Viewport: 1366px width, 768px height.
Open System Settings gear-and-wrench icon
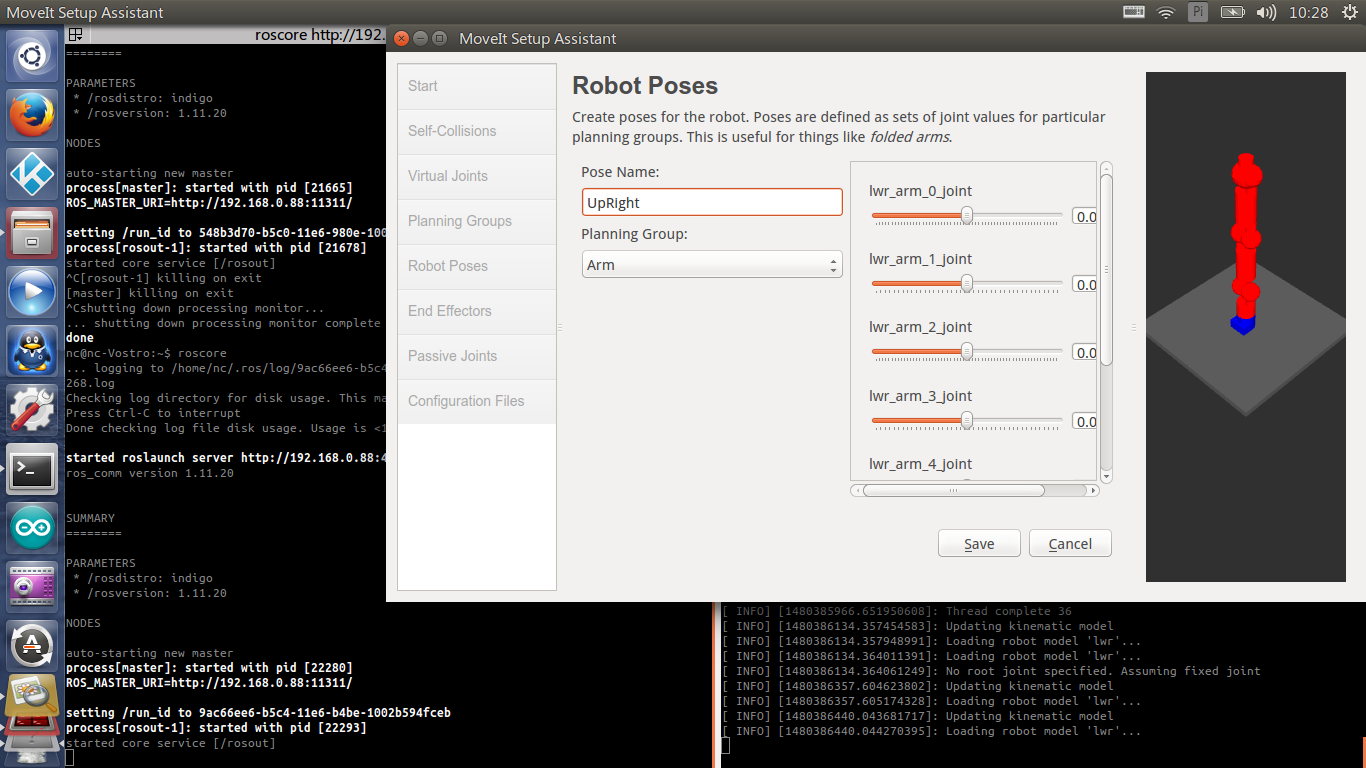[x=33, y=411]
